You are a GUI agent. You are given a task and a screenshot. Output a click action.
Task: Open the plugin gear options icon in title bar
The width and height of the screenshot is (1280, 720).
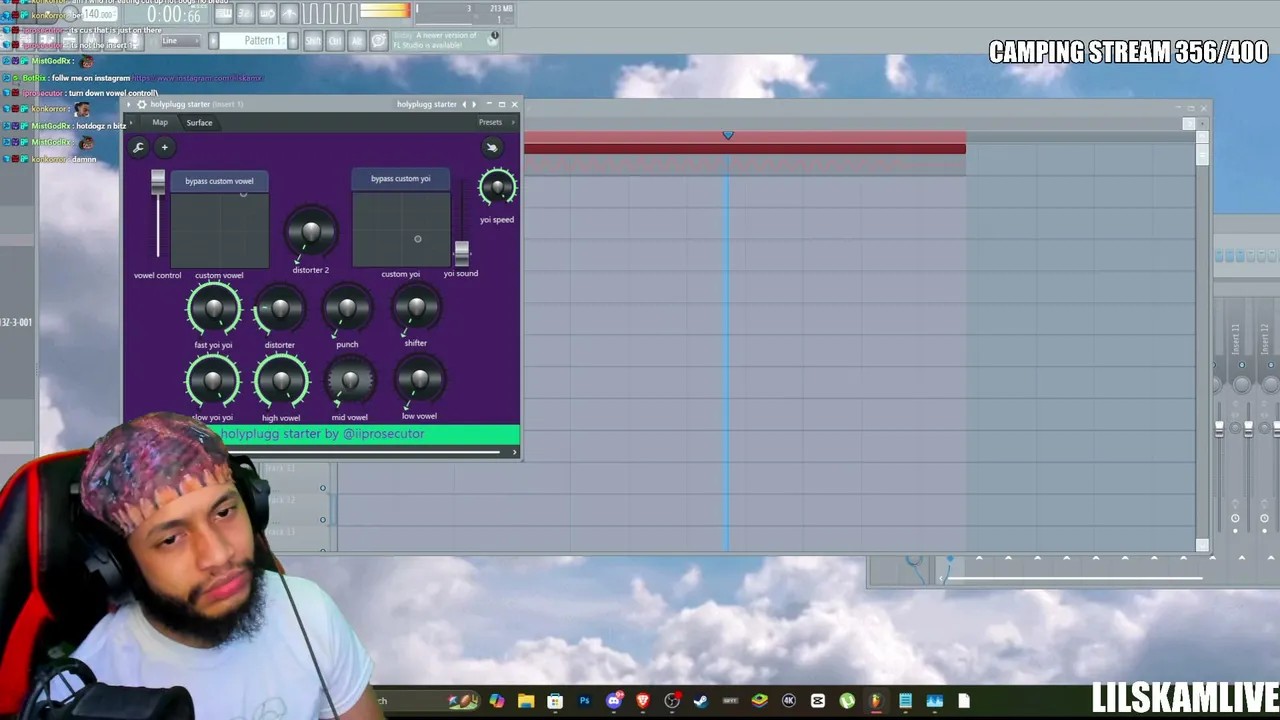[x=141, y=104]
